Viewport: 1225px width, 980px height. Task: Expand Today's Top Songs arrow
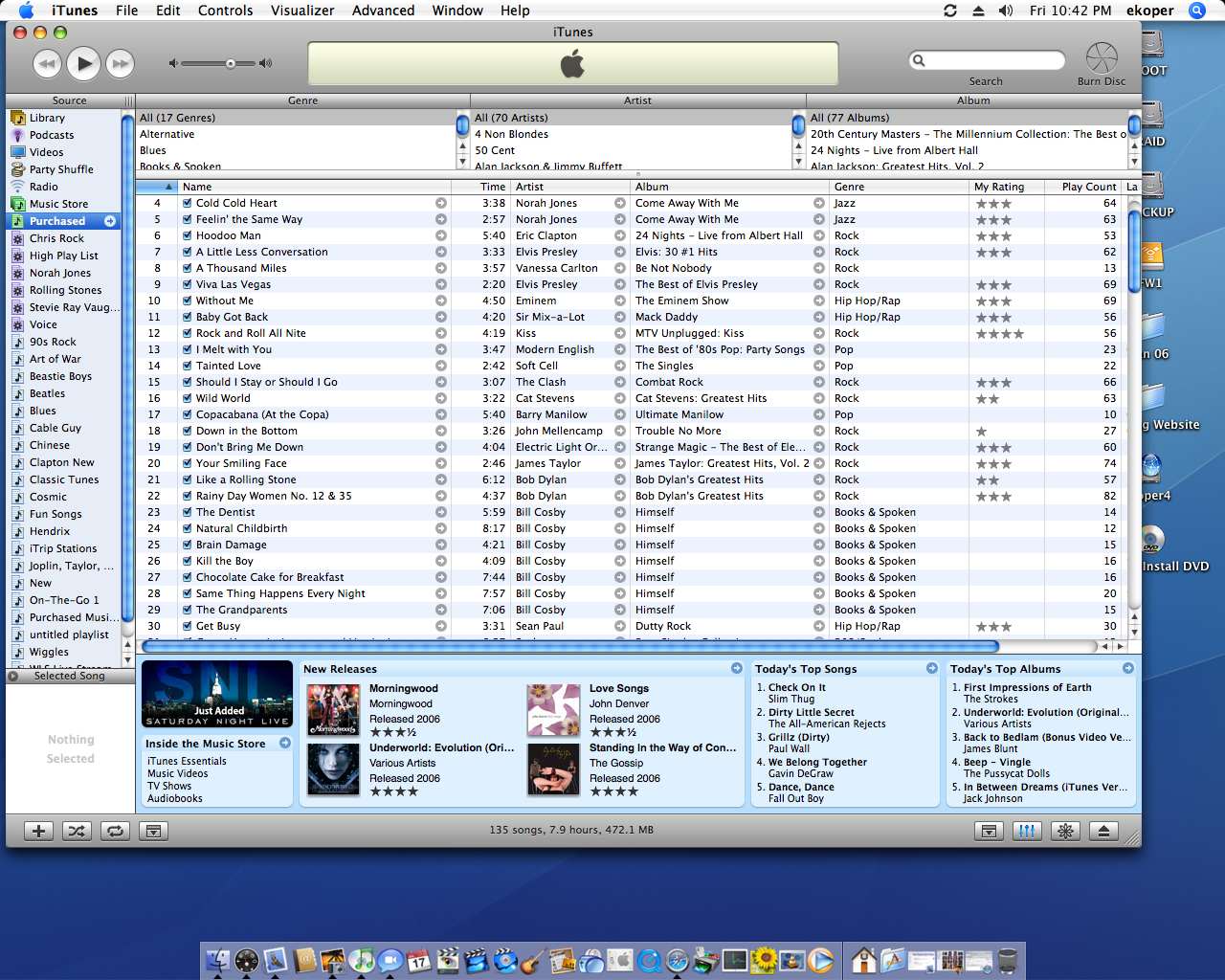(932, 668)
